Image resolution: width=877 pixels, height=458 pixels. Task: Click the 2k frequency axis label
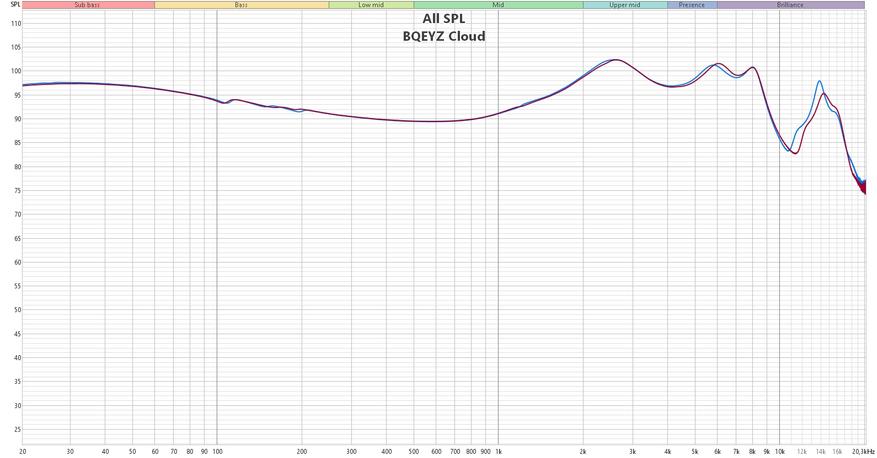pyautogui.click(x=583, y=451)
